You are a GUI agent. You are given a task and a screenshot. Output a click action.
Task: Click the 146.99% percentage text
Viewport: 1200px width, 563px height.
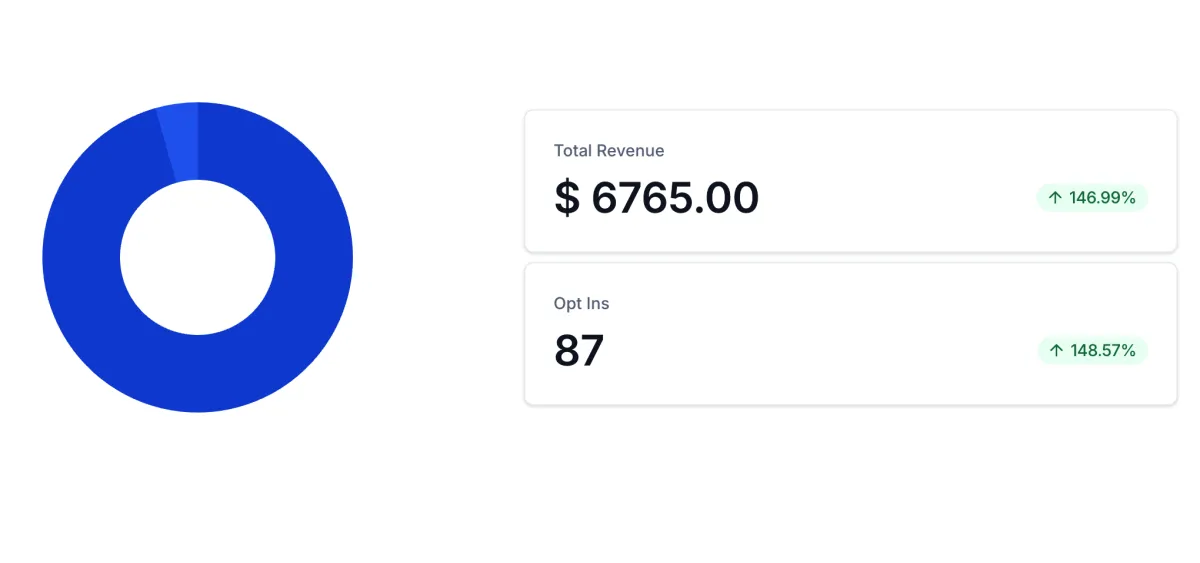click(1102, 198)
